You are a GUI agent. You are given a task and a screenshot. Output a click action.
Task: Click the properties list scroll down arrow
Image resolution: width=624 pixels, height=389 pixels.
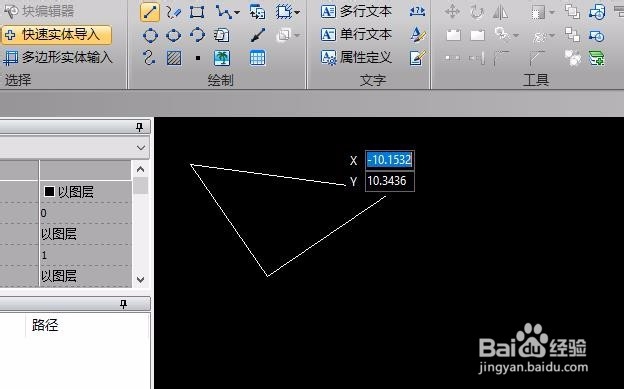pos(140,280)
